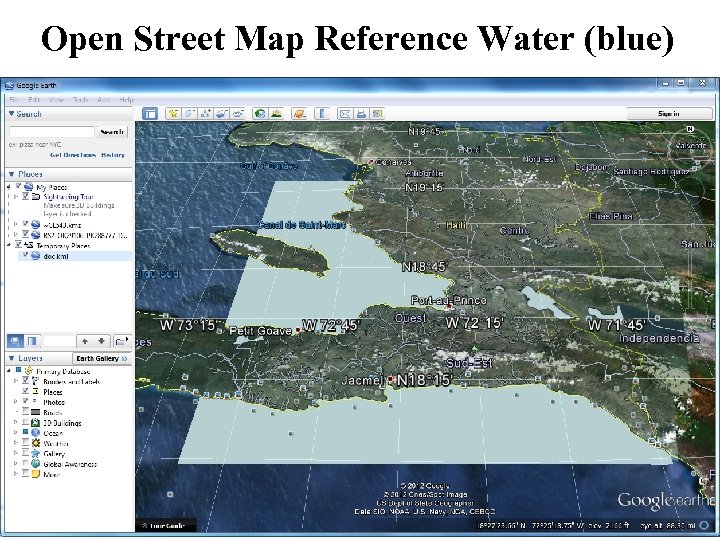
Task: Open the Edit menu
Action: (x=34, y=100)
